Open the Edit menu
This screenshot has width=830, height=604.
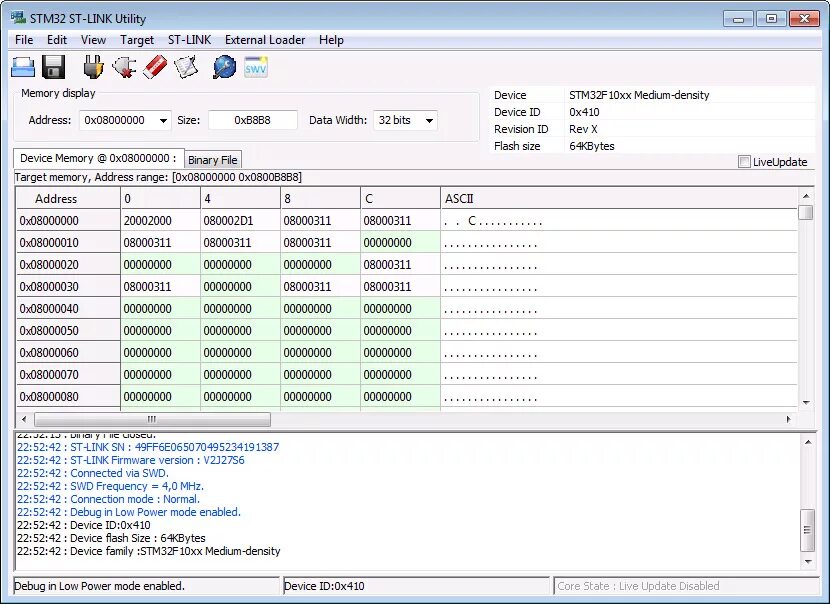pyautogui.click(x=57, y=40)
